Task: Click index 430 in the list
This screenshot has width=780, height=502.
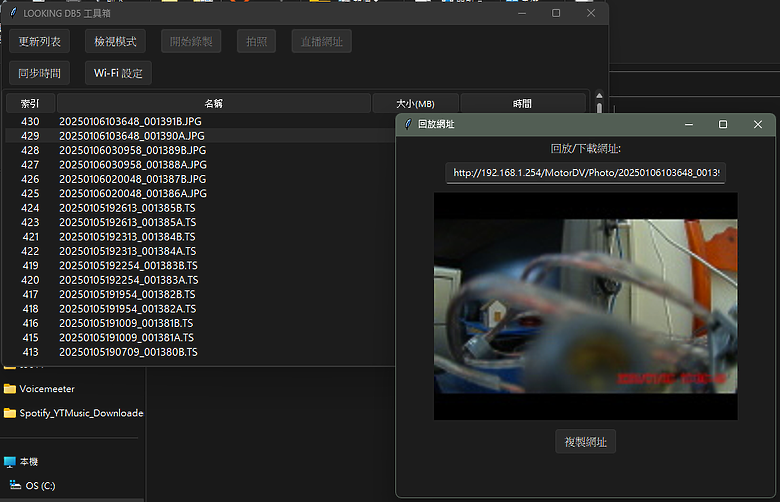Action: [30, 121]
